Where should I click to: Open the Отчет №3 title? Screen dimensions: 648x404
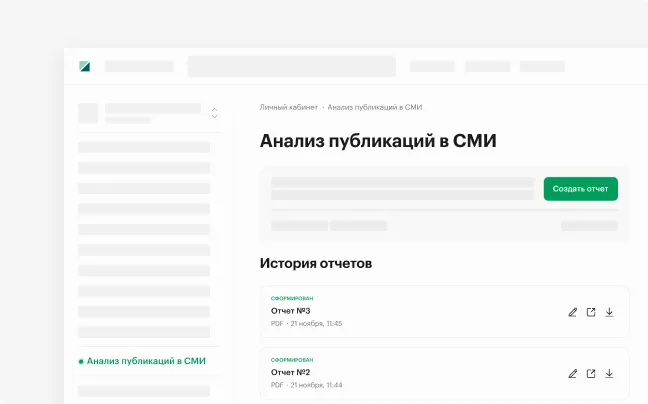291,311
